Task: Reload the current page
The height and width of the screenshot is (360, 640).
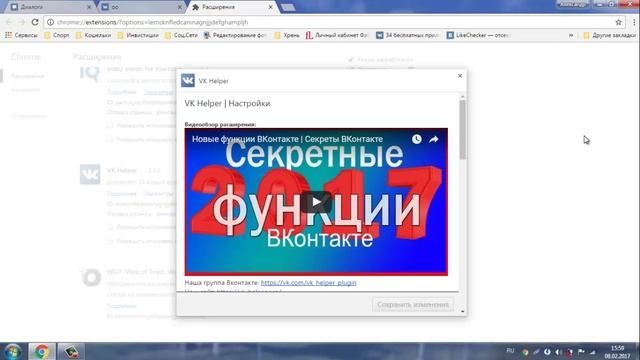Action: click(35, 22)
